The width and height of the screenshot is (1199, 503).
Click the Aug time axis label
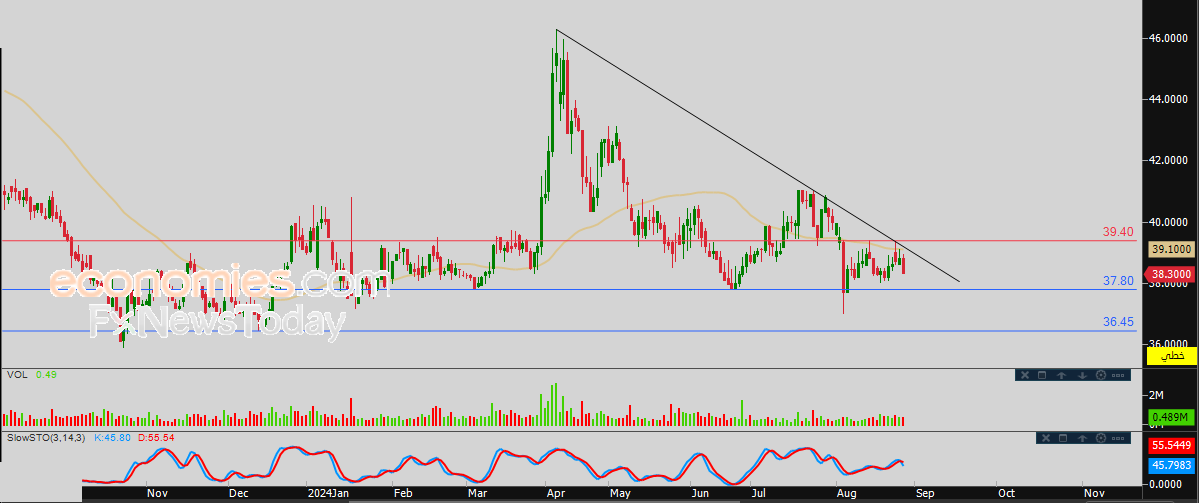(846, 494)
